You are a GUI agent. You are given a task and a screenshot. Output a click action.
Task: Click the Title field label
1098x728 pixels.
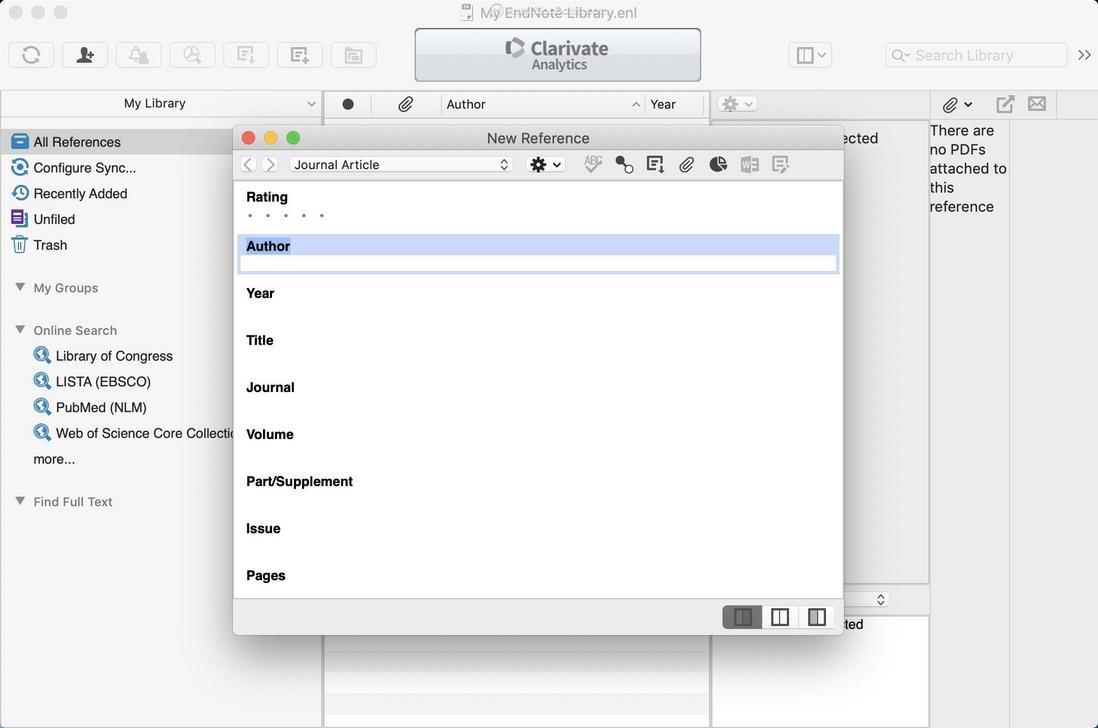pyautogui.click(x=259, y=340)
